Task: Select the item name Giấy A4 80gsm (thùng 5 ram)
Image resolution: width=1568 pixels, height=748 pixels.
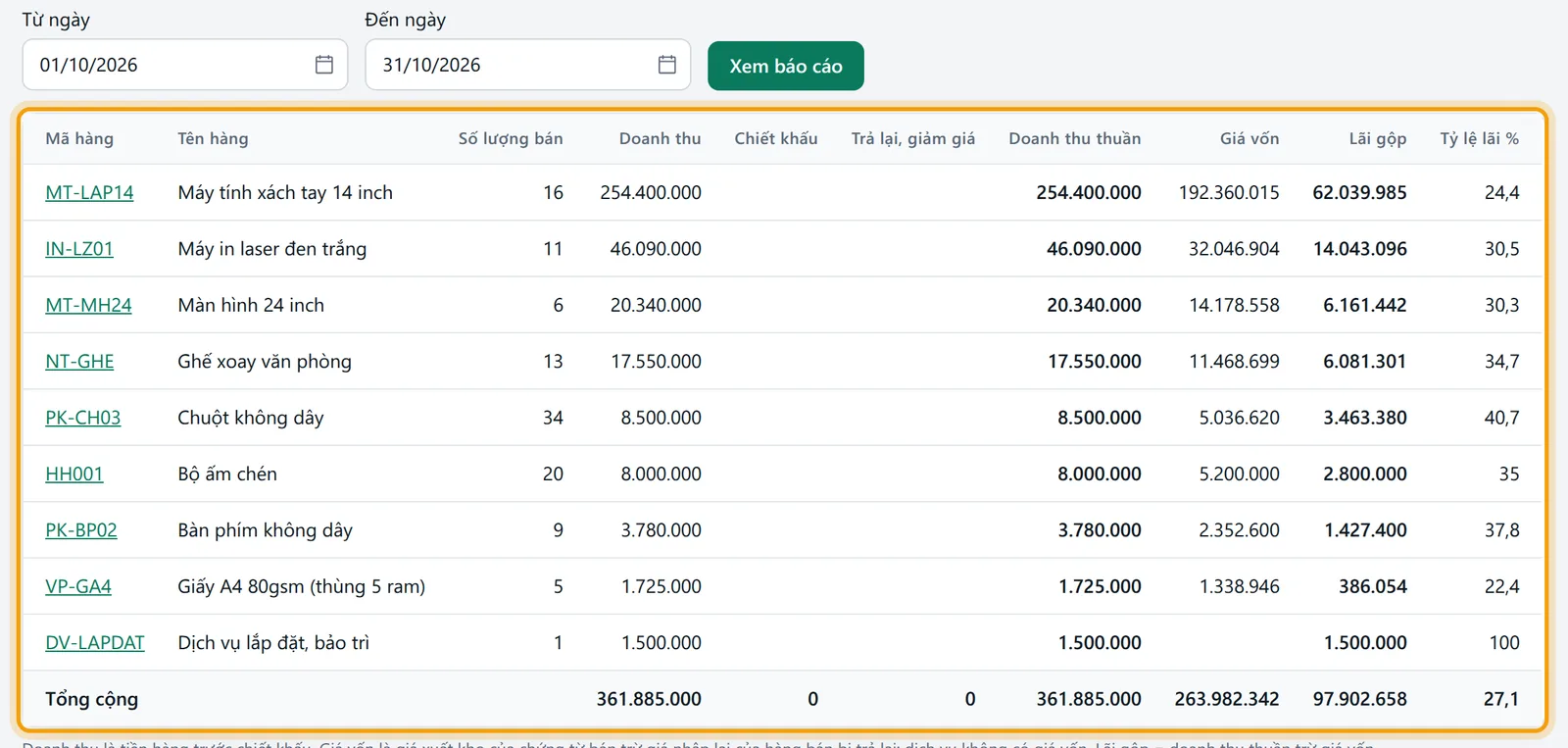Action: point(302,587)
